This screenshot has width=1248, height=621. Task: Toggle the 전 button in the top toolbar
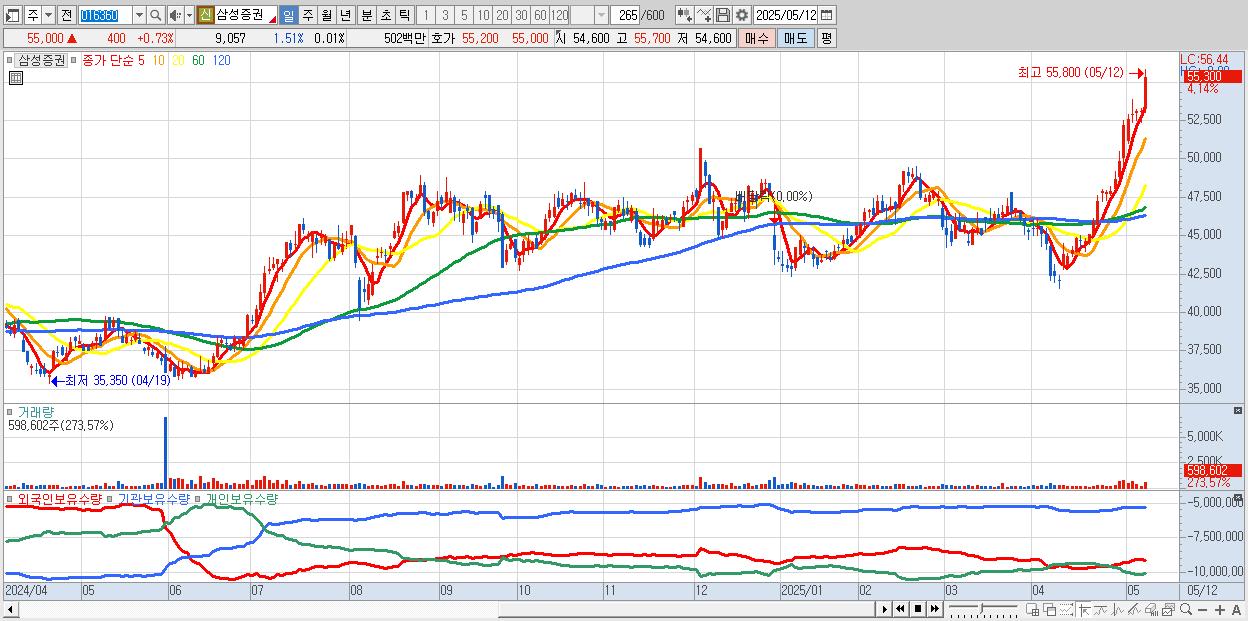pyautogui.click(x=66, y=15)
